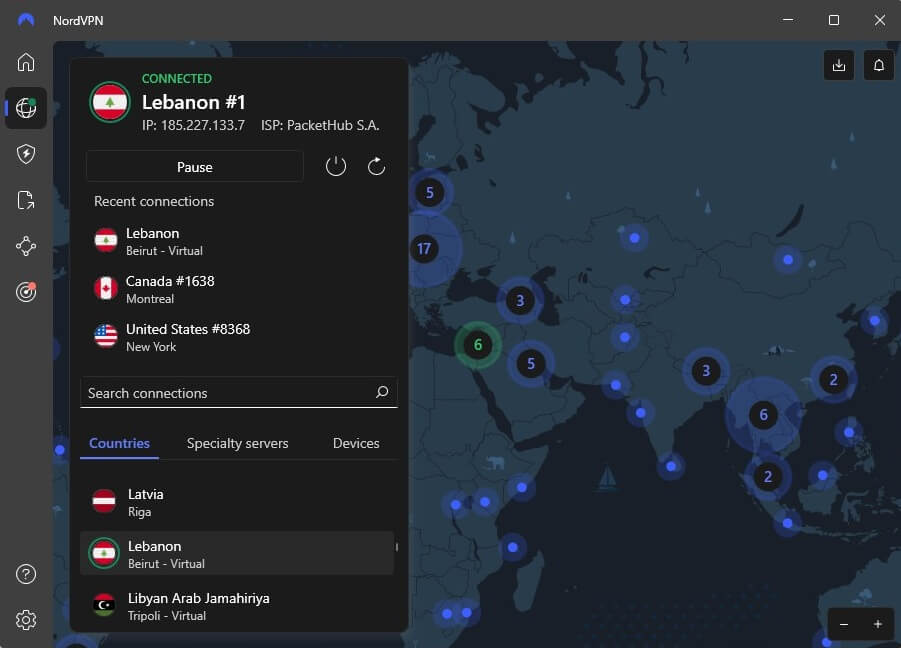901x648 pixels.
Task: Open the Meshnet panel
Action: 26,245
